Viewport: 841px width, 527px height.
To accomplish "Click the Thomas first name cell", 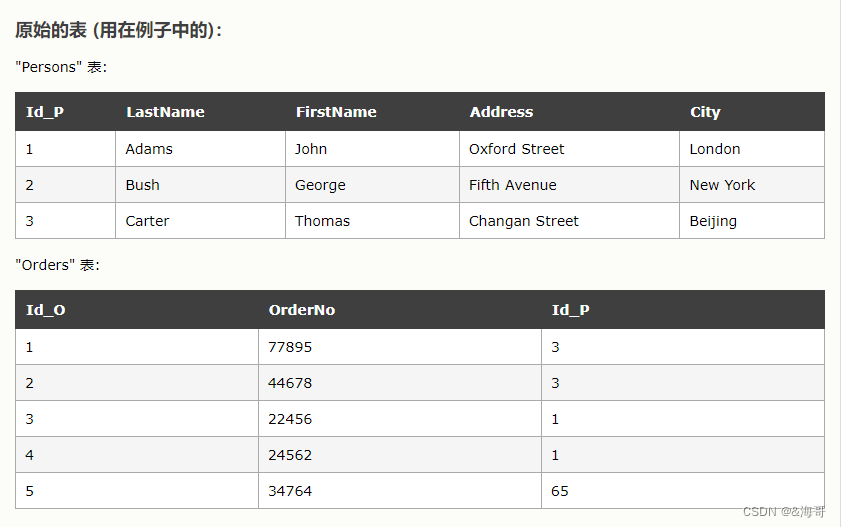I will coord(372,221).
